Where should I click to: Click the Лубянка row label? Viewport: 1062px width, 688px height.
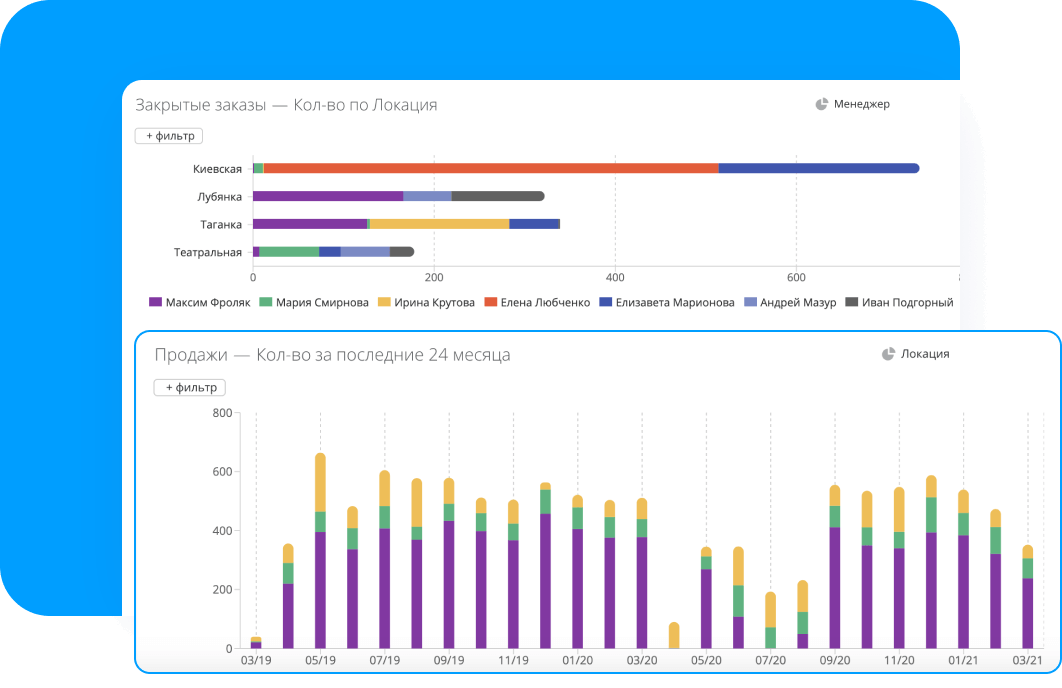[219, 197]
